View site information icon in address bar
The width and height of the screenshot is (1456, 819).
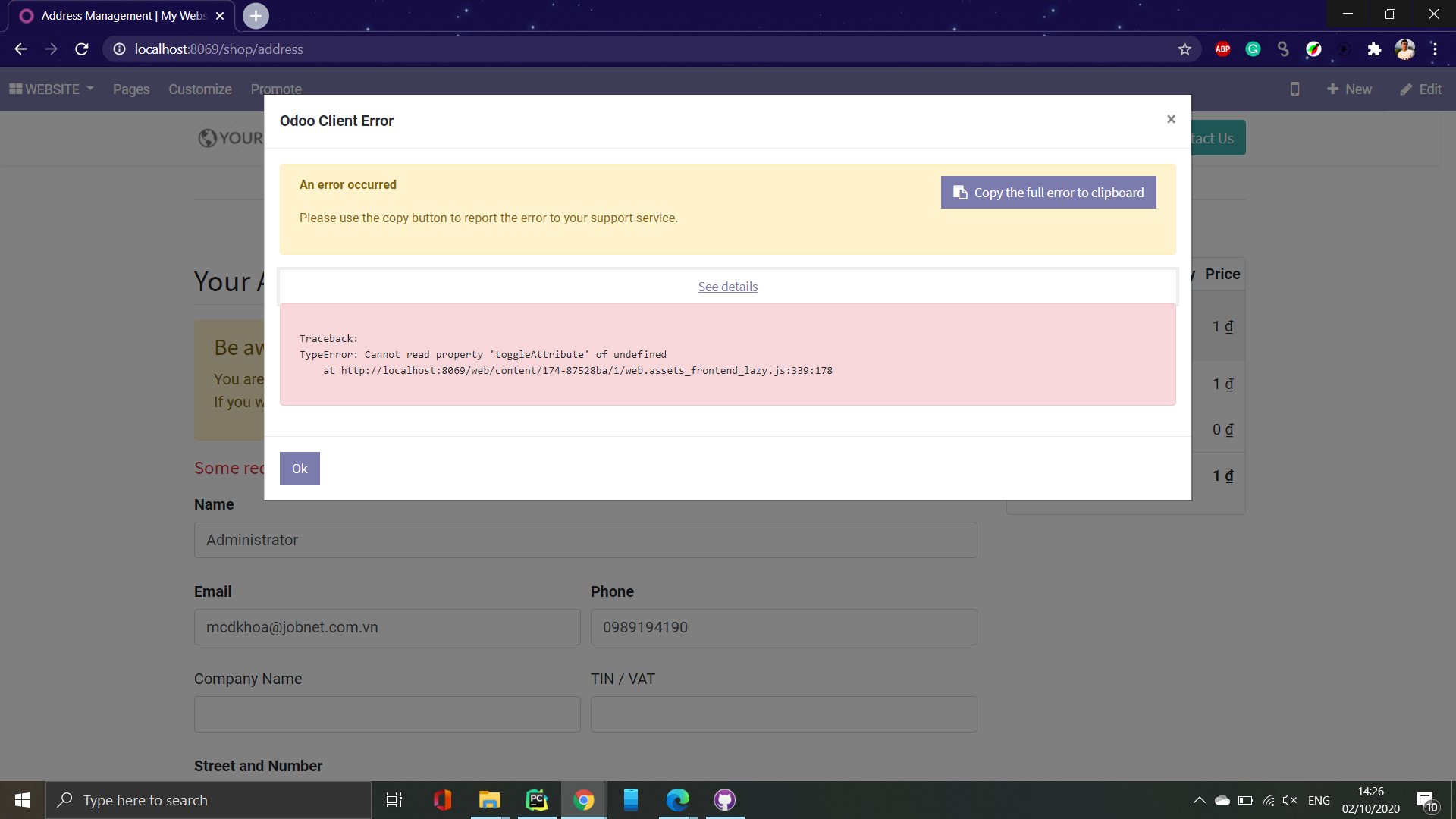pyautogui.click(x=119, y=49)
